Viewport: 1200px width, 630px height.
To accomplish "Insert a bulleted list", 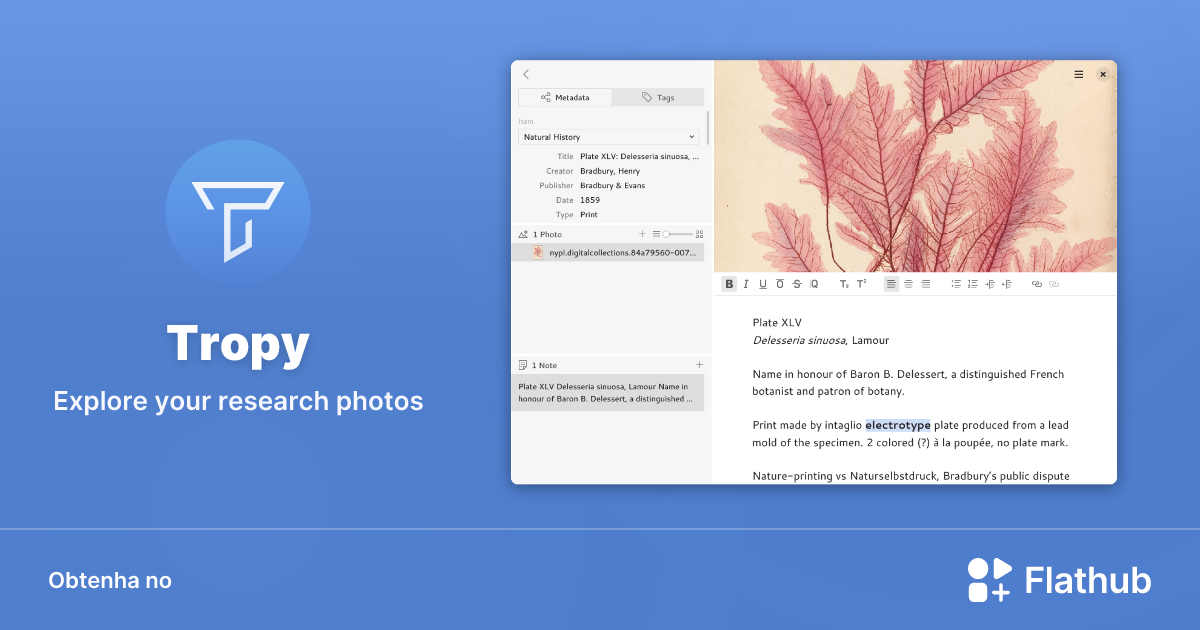I will click(x=956, y=284).
